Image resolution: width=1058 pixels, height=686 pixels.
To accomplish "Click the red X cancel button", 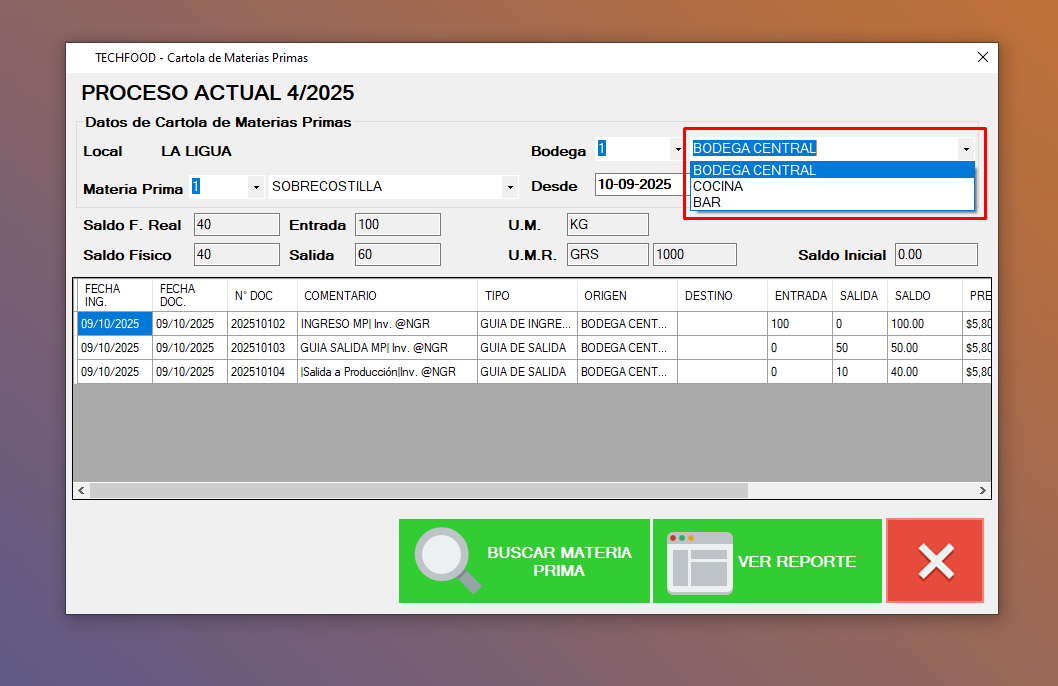I will [935, 561].
